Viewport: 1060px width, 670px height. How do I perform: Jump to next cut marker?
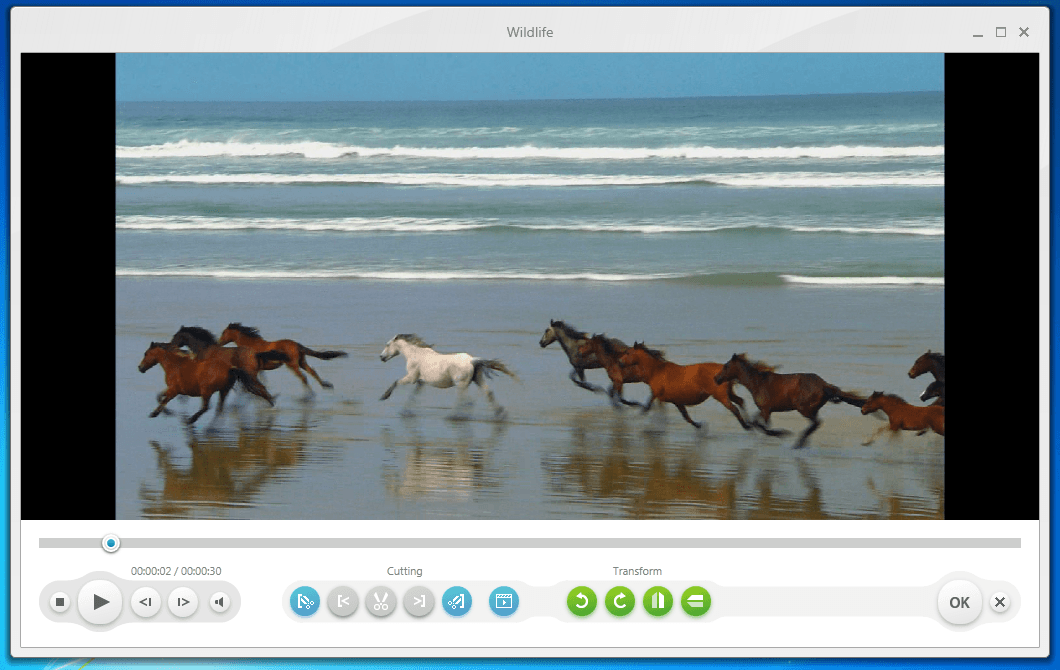point(419,601)
